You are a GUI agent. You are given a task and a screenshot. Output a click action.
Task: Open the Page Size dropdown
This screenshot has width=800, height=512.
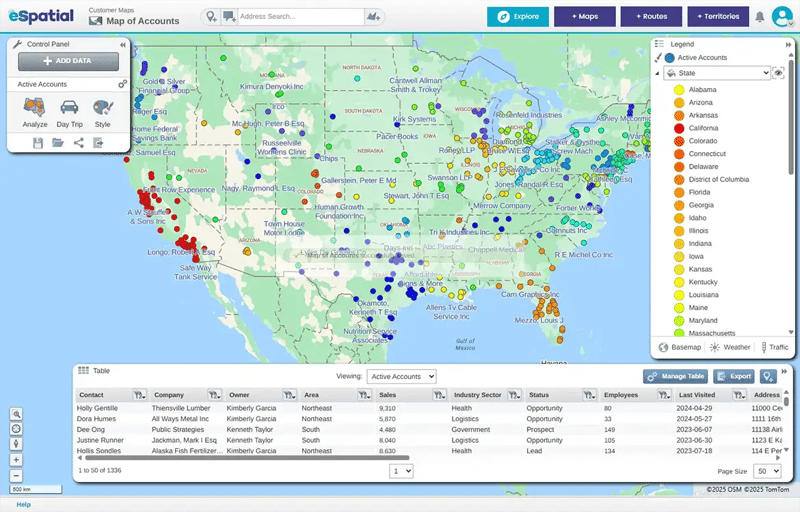(x=767, y=470)
